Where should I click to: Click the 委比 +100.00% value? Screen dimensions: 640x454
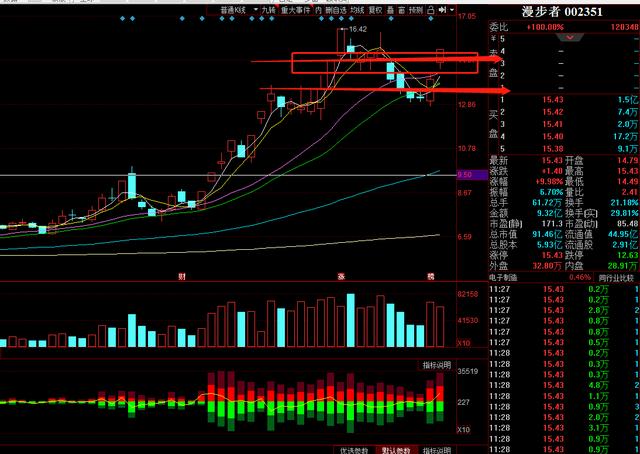[545, 27]
